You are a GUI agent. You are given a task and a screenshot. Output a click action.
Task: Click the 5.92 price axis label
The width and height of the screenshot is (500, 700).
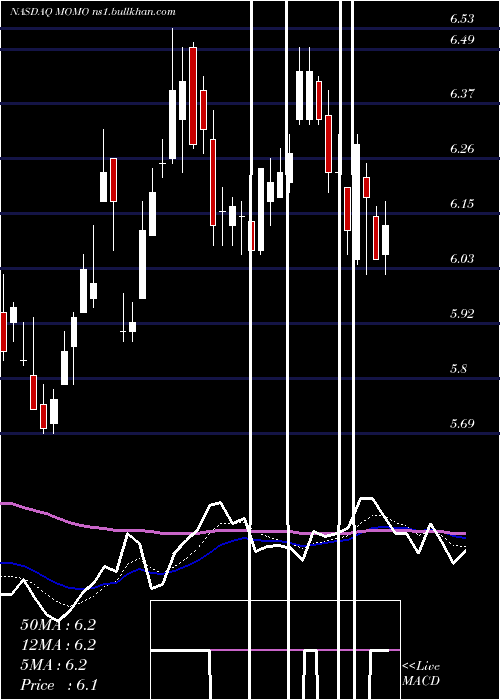(462, 314)
